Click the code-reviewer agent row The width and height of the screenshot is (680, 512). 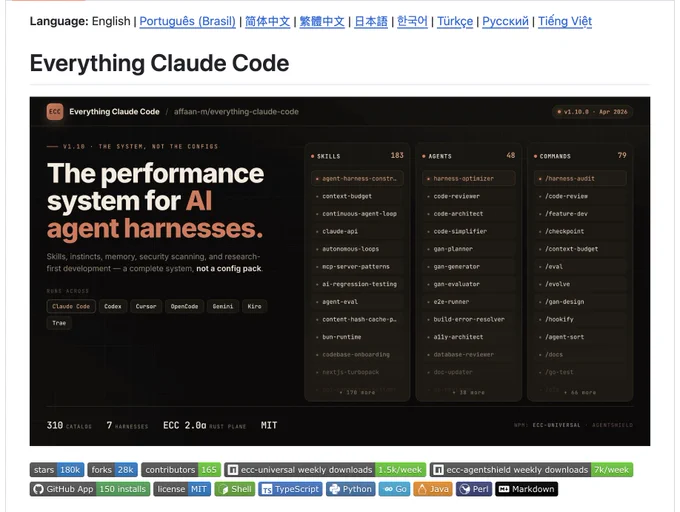(469, 196)
